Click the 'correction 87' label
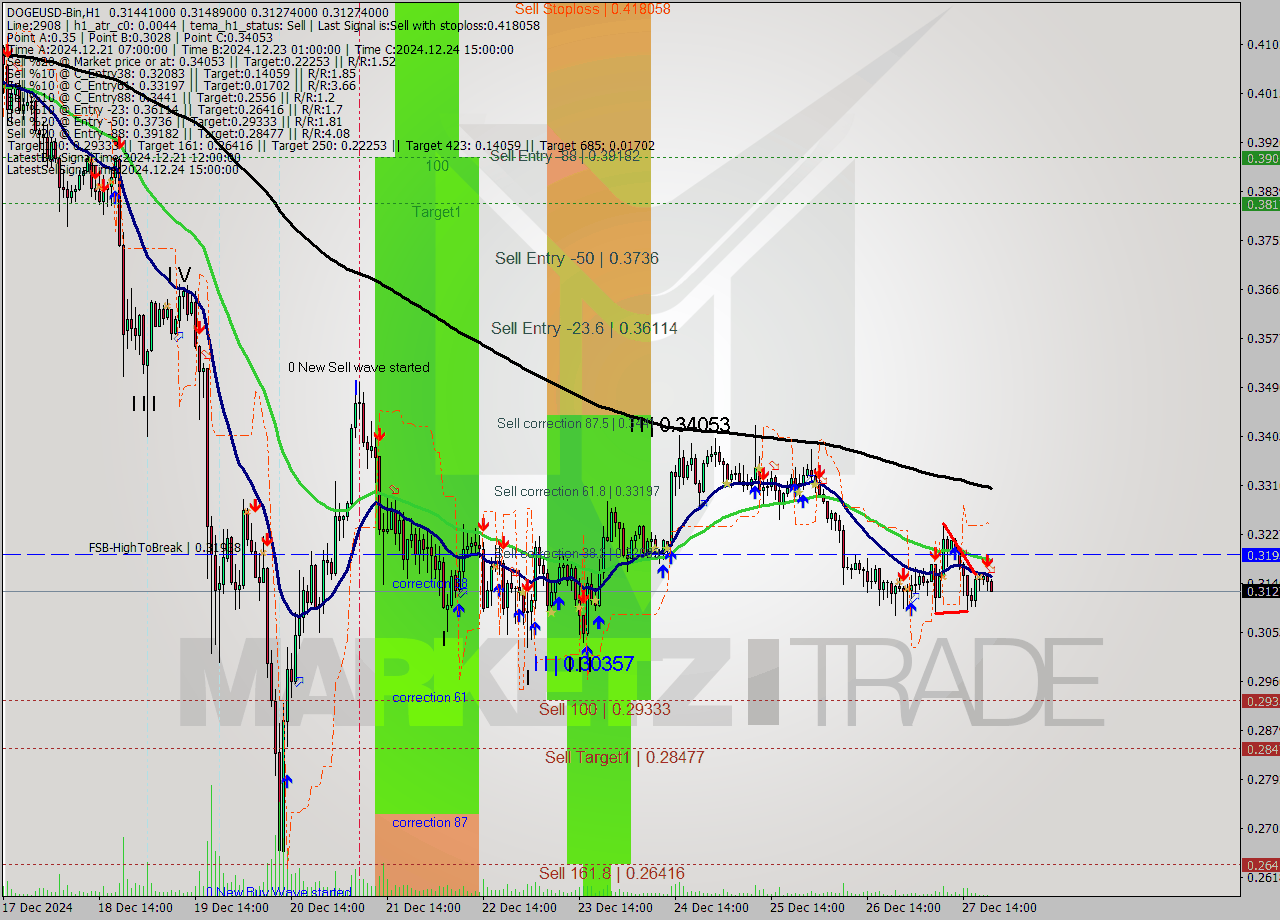This screenshot has height=920, width=1280. (429, 823)
